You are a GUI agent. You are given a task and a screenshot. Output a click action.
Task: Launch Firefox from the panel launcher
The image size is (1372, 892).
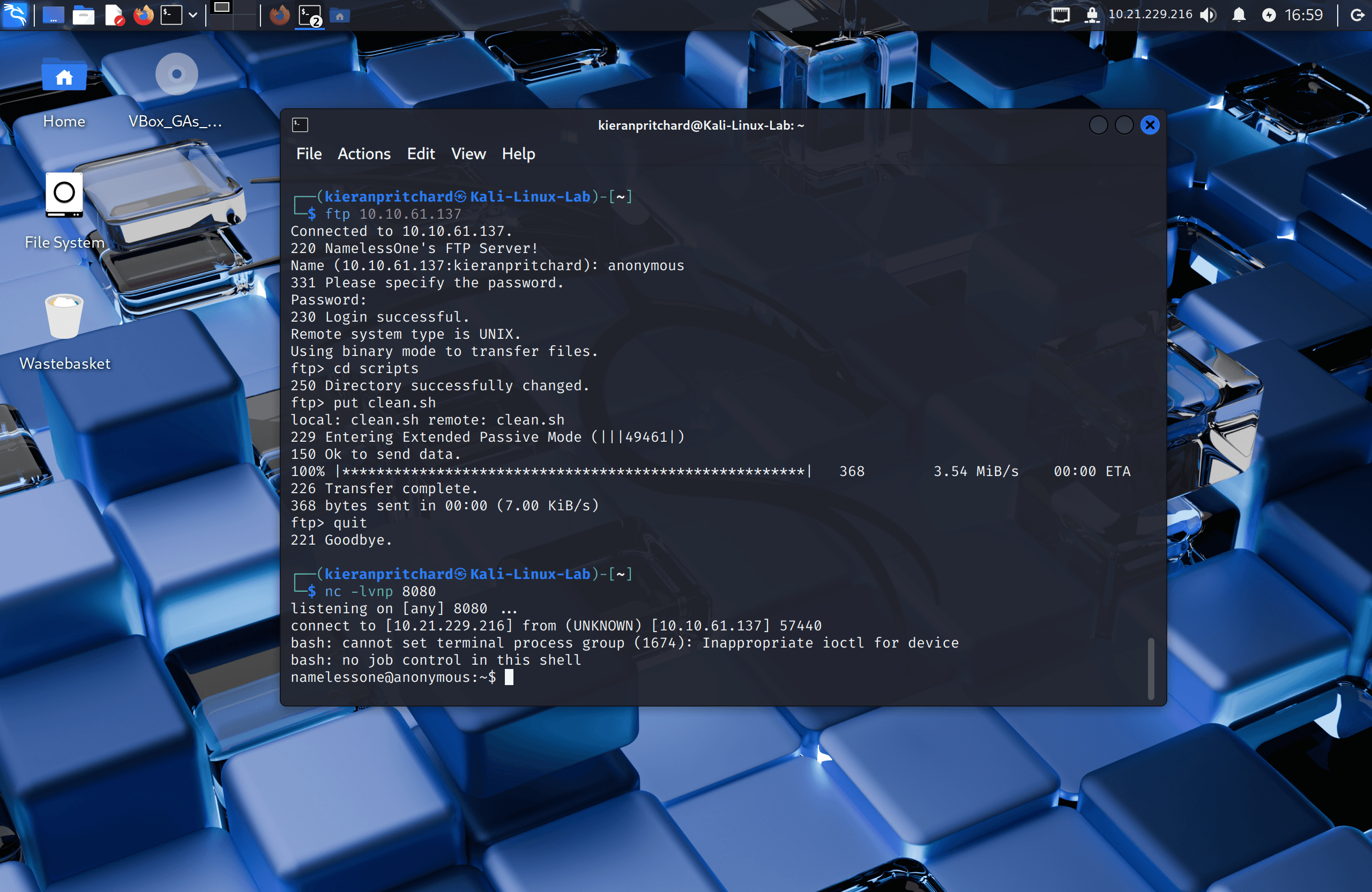pyautogui.click(x=144, y=15)
